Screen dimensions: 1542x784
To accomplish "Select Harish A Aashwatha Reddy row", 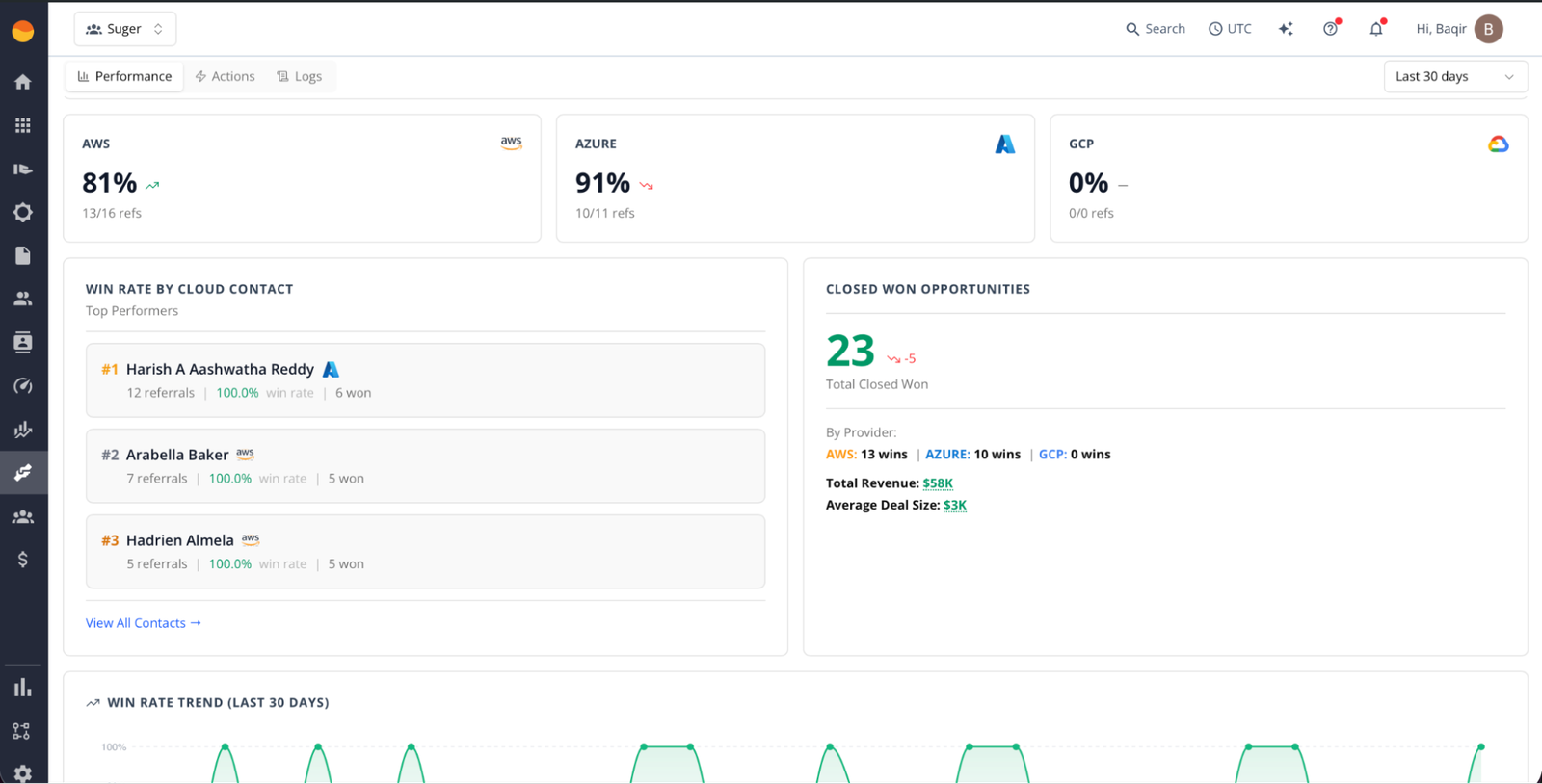I will click(425, 380).
